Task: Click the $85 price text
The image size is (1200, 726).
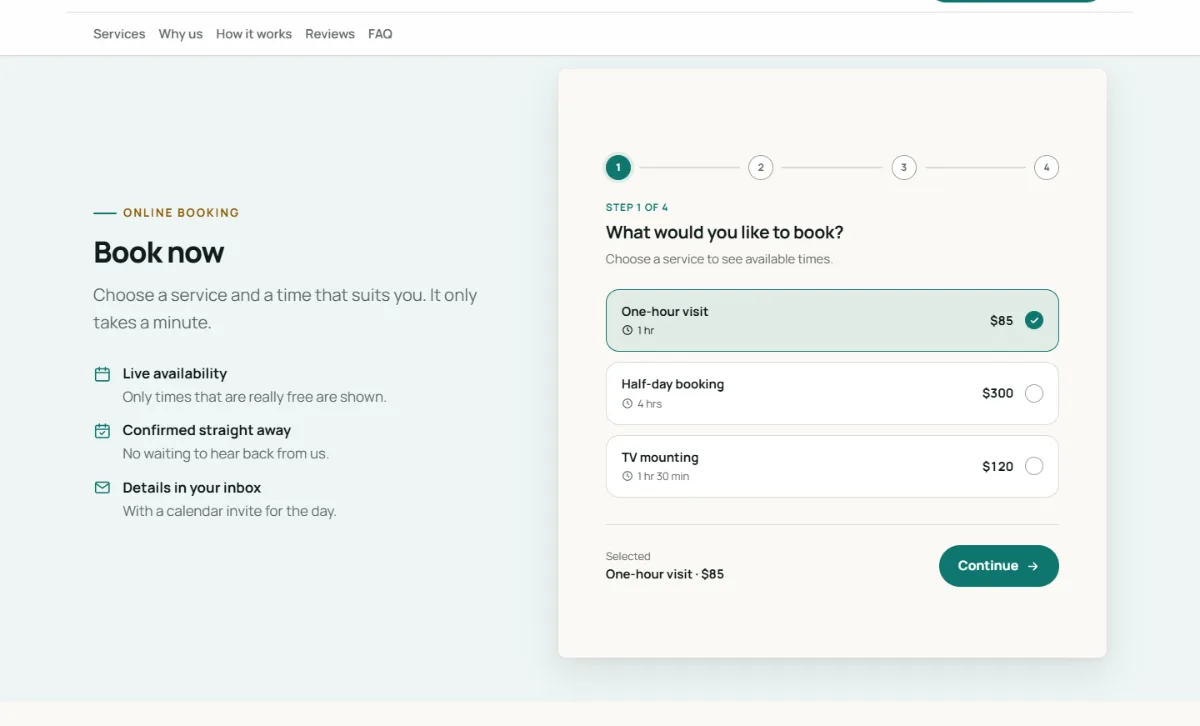Action: point(1001,321)
